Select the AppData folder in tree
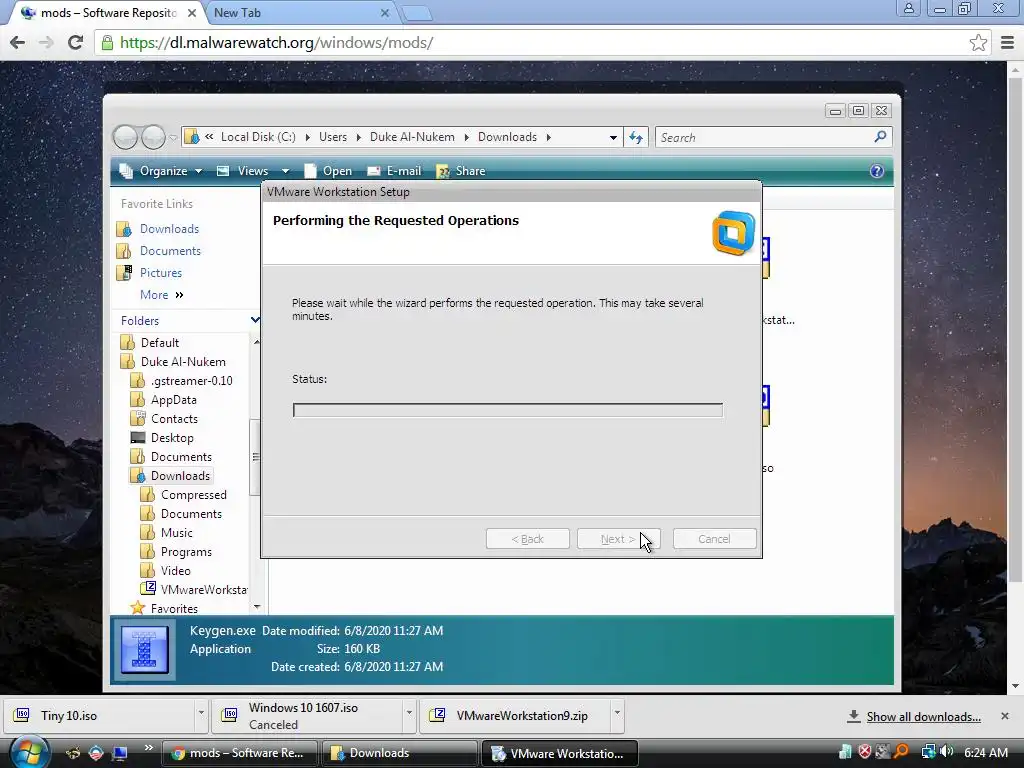Image resolution: width=1024 pixels, height=768 pixels. [173, 400]
